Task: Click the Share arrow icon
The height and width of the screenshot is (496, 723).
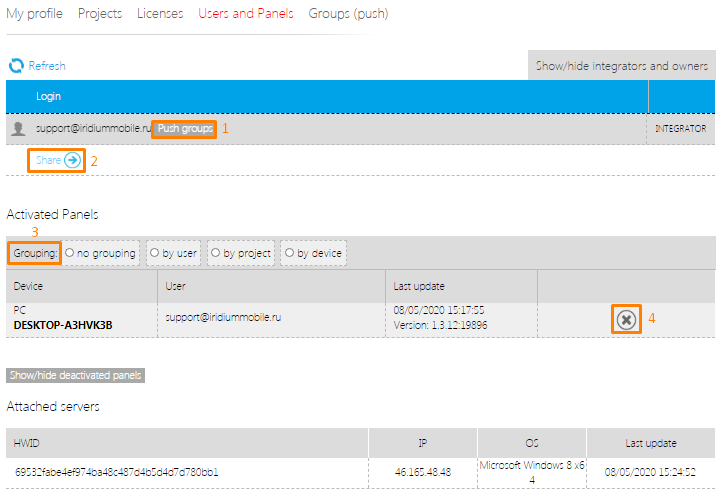Action: tap(72, 160)
